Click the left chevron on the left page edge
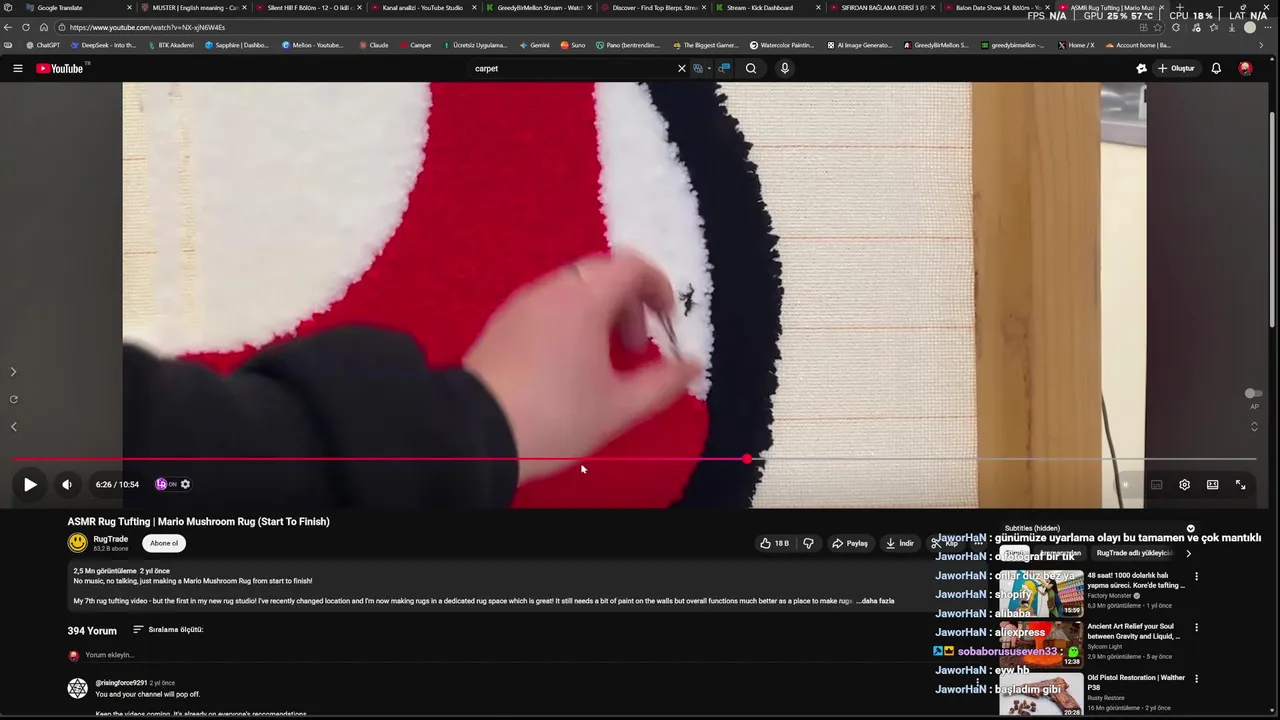Screen dimensions: 1280x720 coord(13,427)
